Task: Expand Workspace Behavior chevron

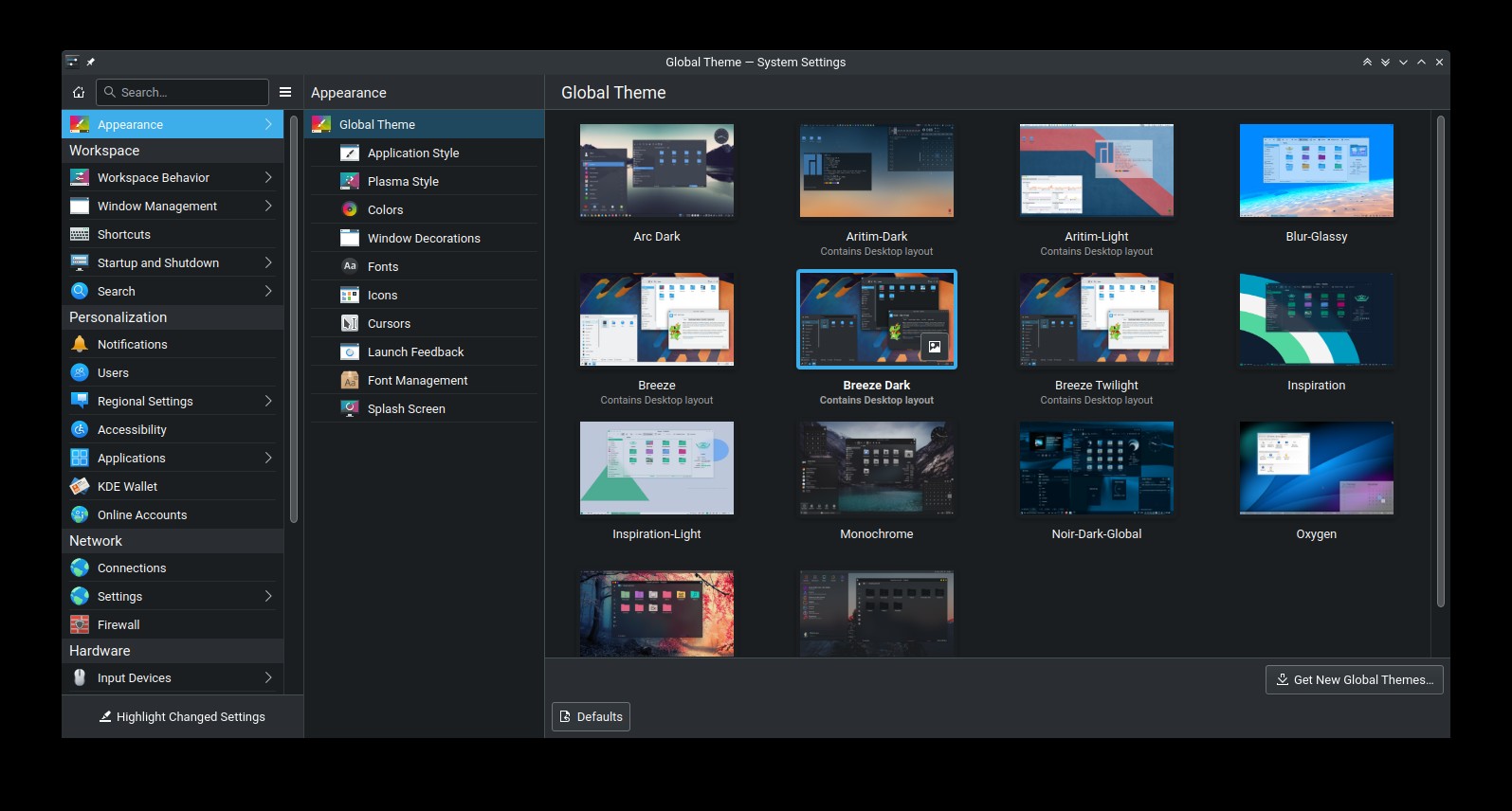Action: click(x=268, y=177)
